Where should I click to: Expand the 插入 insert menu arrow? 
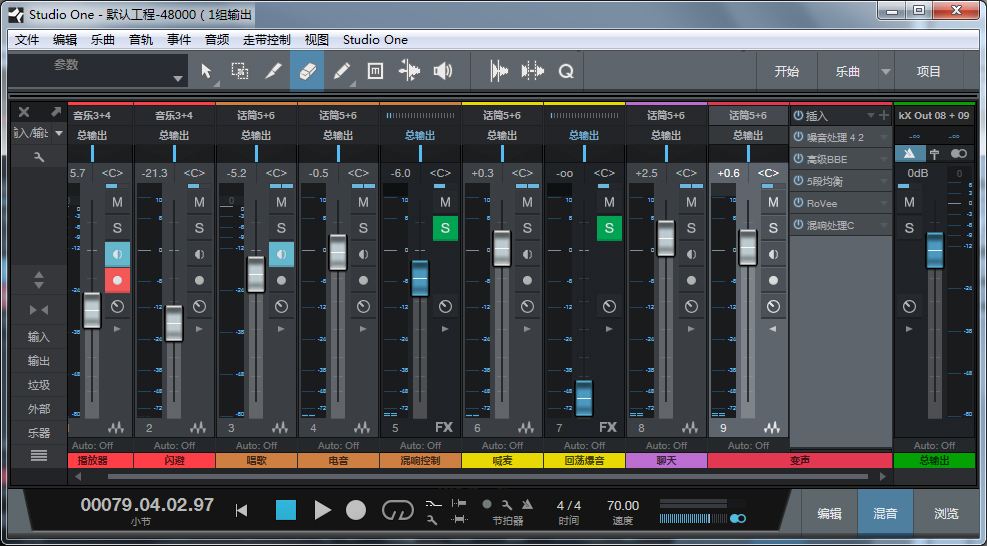870,116
